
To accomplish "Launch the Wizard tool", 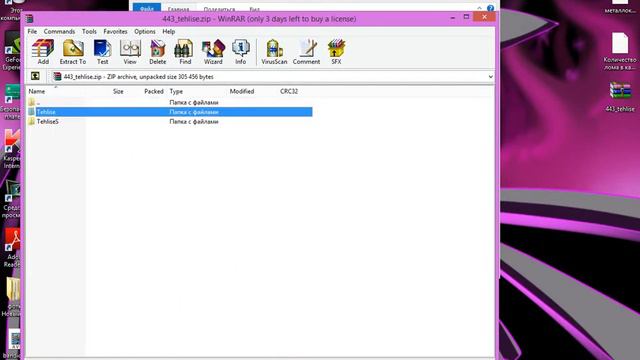I will (x=213, y=52).
